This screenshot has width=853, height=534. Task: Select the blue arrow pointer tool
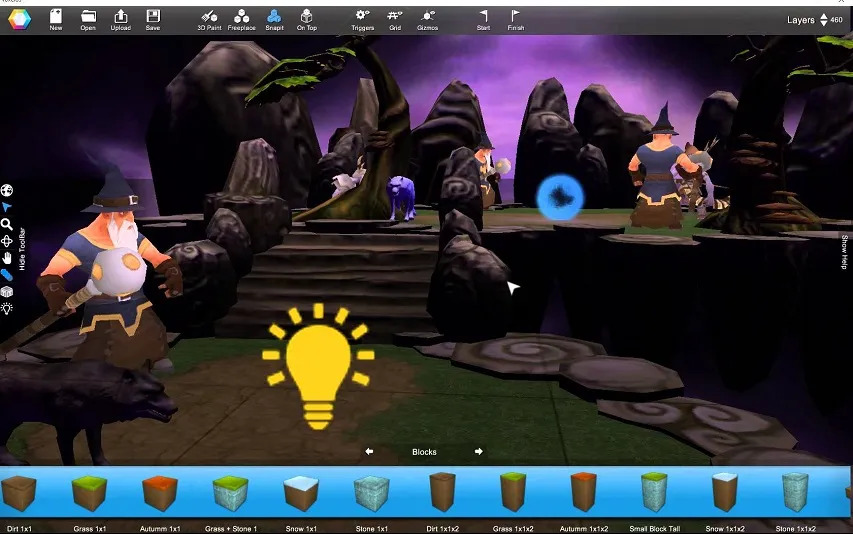pos(7,207)
